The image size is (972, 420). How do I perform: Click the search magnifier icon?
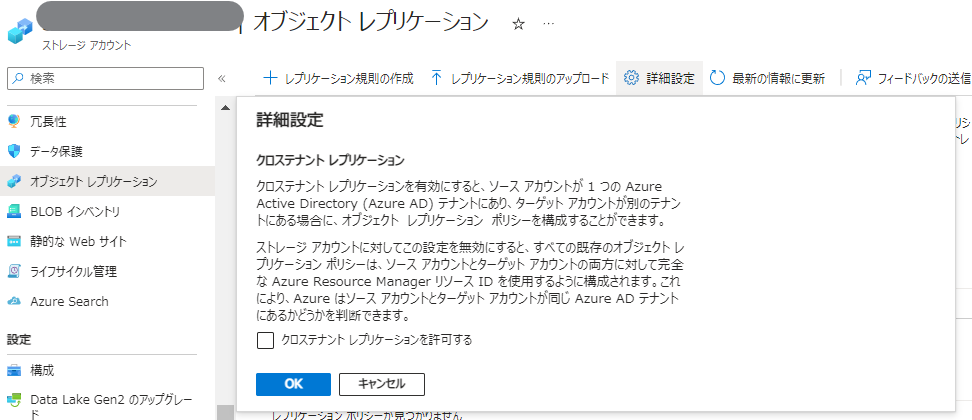click(17, 79)
